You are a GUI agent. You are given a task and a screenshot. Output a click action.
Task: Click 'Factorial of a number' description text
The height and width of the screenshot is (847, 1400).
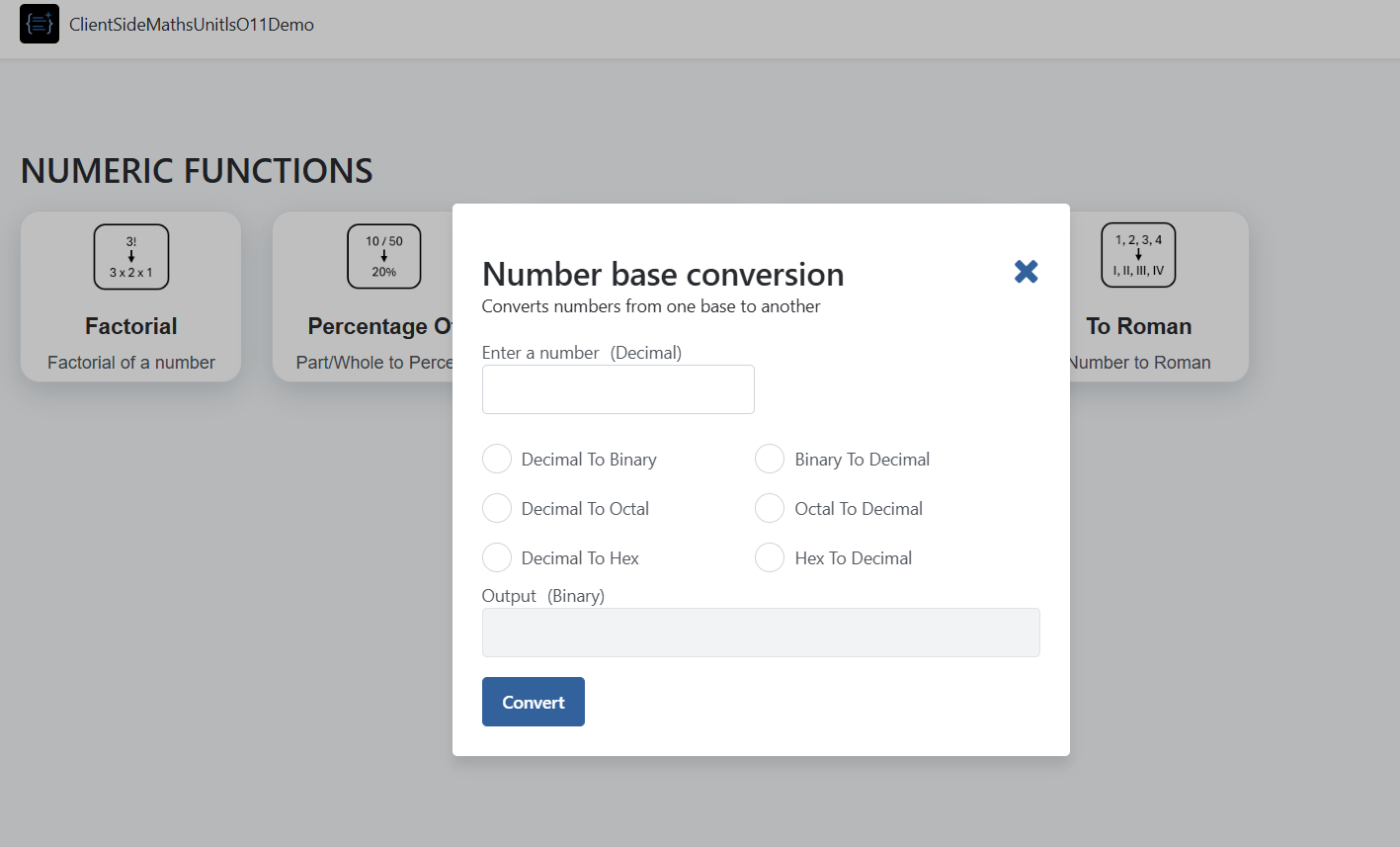click(131, 363)
